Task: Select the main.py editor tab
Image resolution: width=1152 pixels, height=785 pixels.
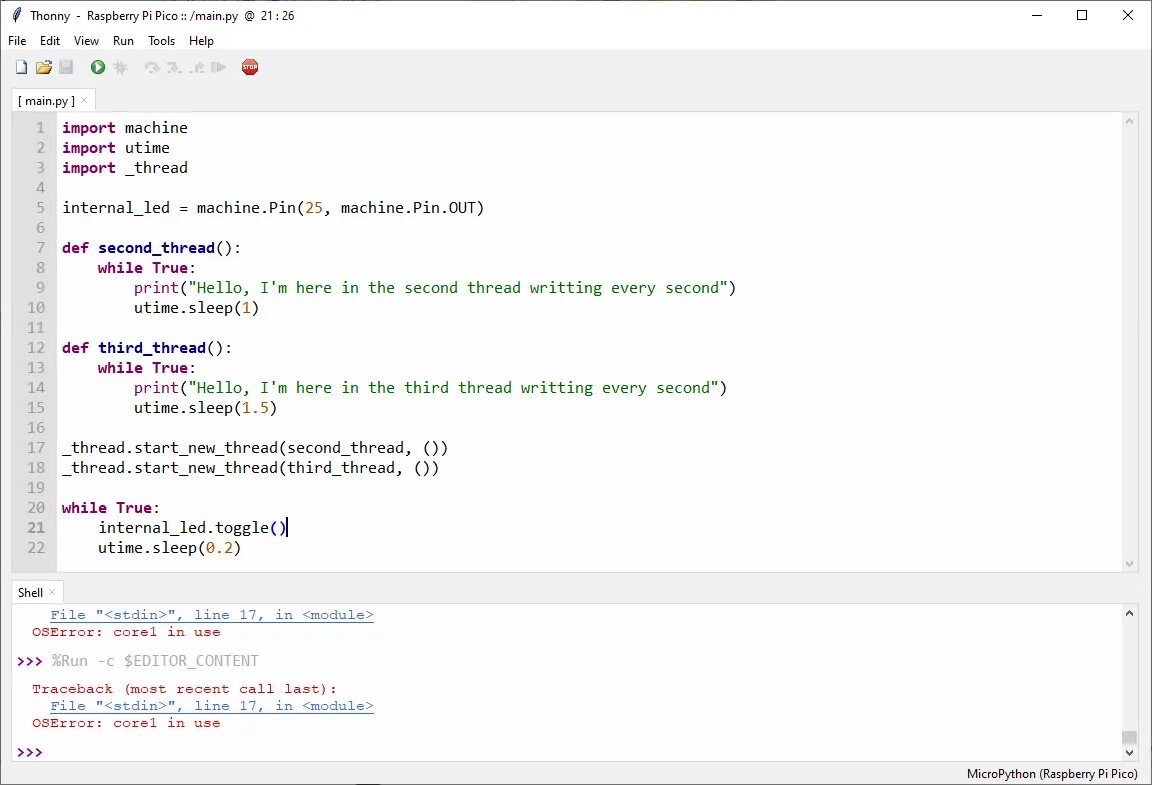Action: [x=46, y=101]
